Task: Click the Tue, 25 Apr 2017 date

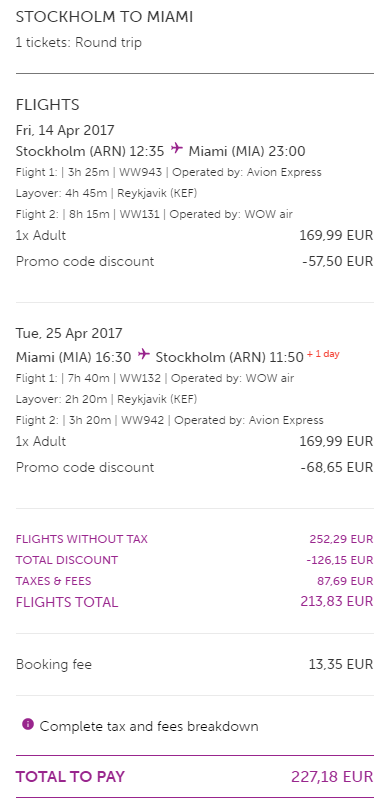Action: tap(69, 333)
